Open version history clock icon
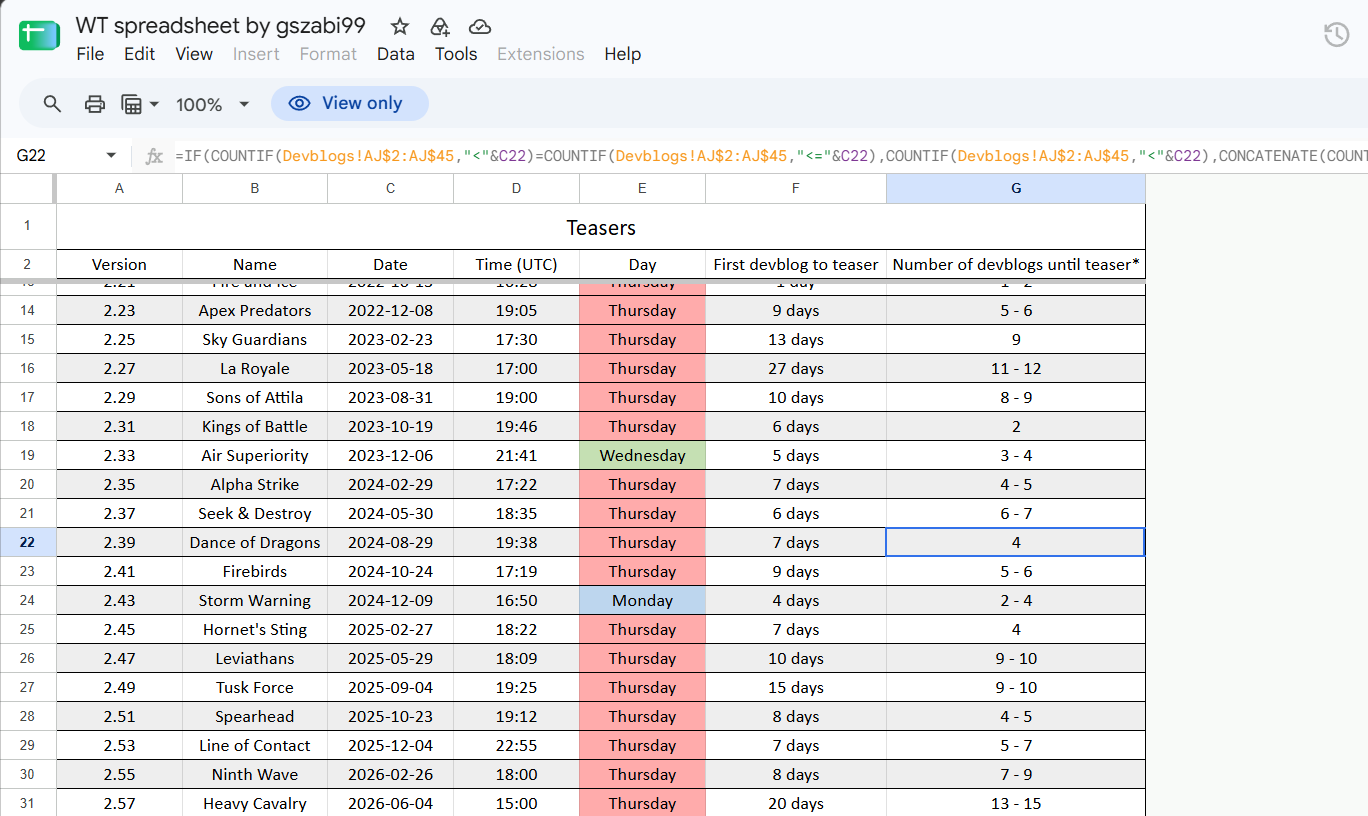The image size is (1368, 816). click(x=1336, y=35)
